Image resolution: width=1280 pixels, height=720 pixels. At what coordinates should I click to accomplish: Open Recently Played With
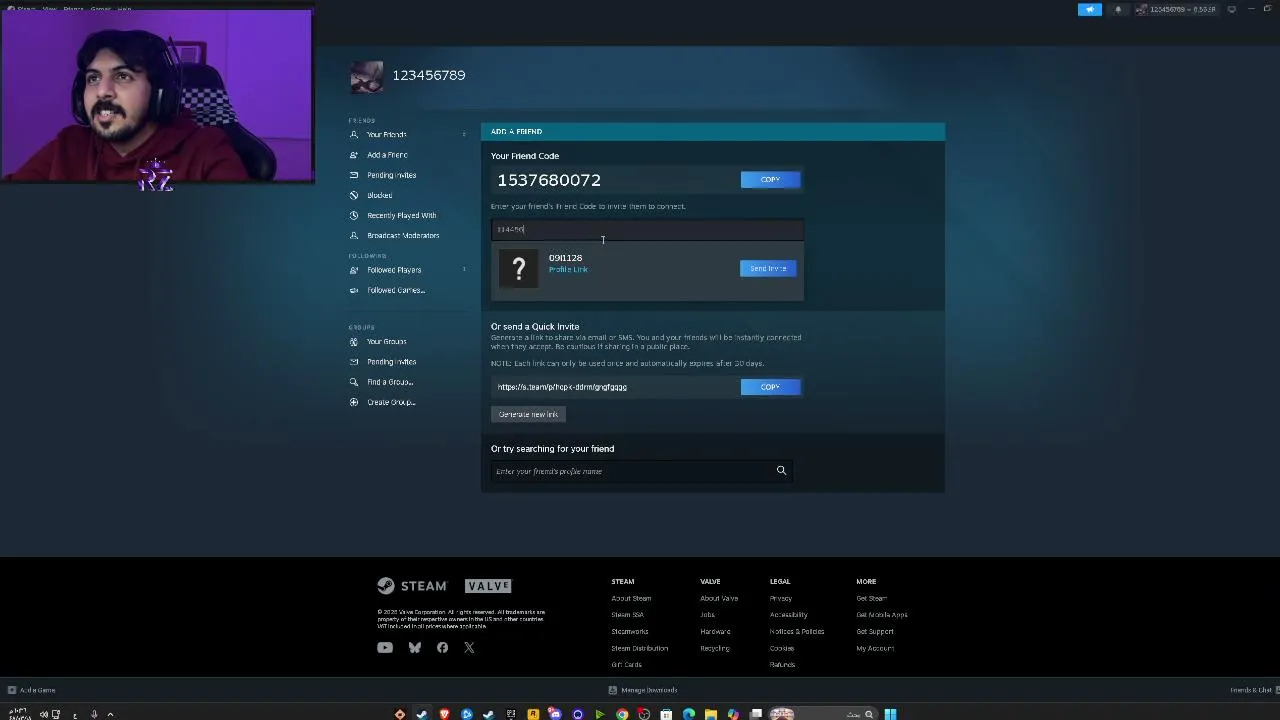[401, 215]
